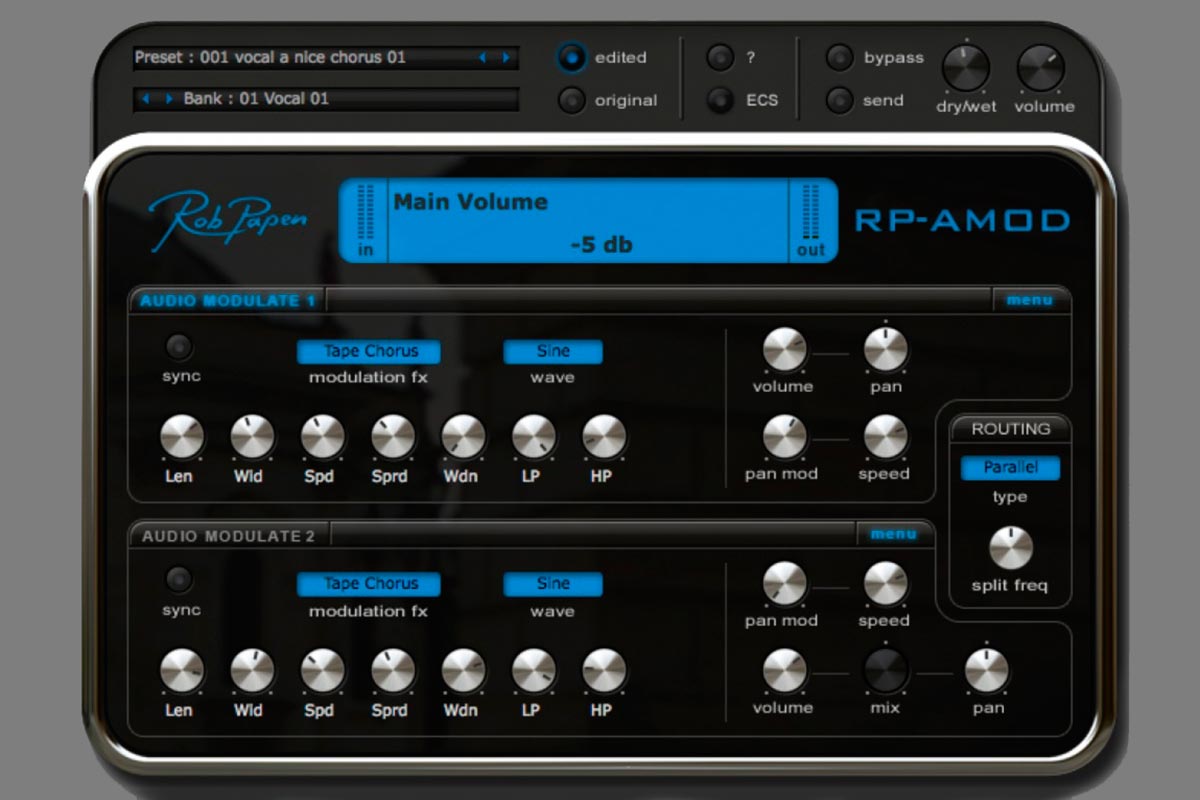Click the Rob Papen logo

[x=229, y=219]
